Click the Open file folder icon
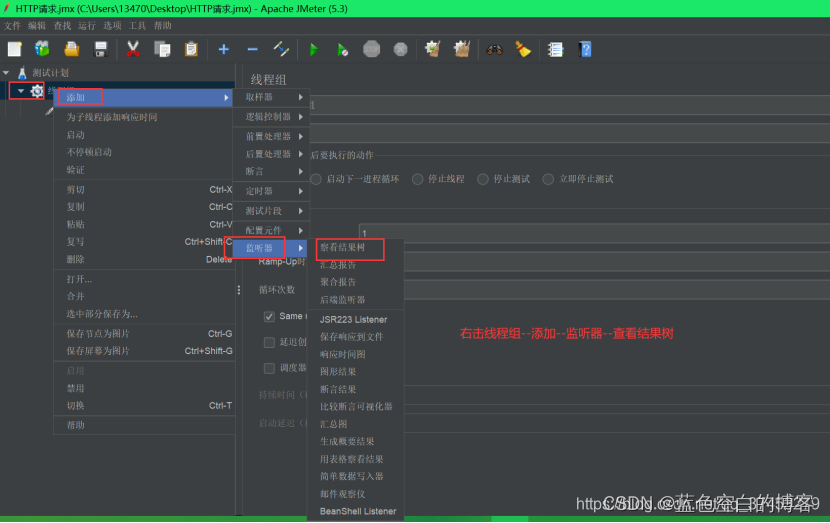This screenshot has width=830, height=523. (71, 49)
